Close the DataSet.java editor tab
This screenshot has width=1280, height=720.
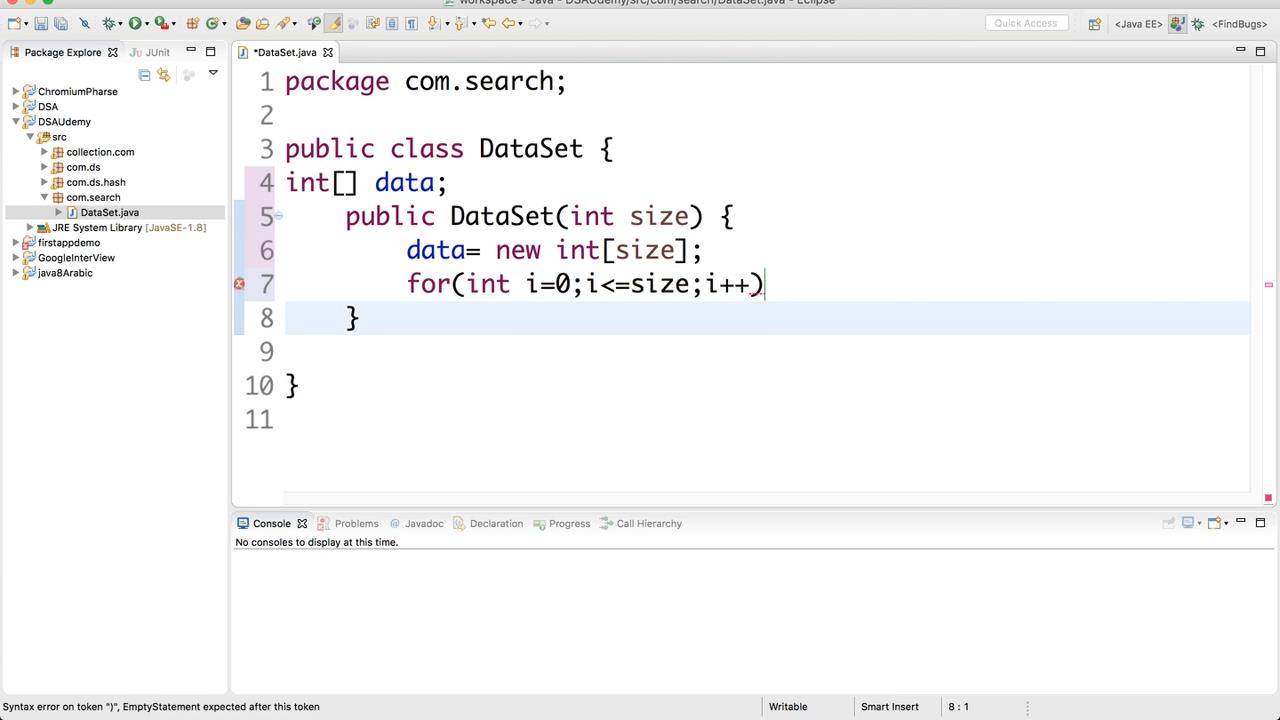click(x=327, y=52)
